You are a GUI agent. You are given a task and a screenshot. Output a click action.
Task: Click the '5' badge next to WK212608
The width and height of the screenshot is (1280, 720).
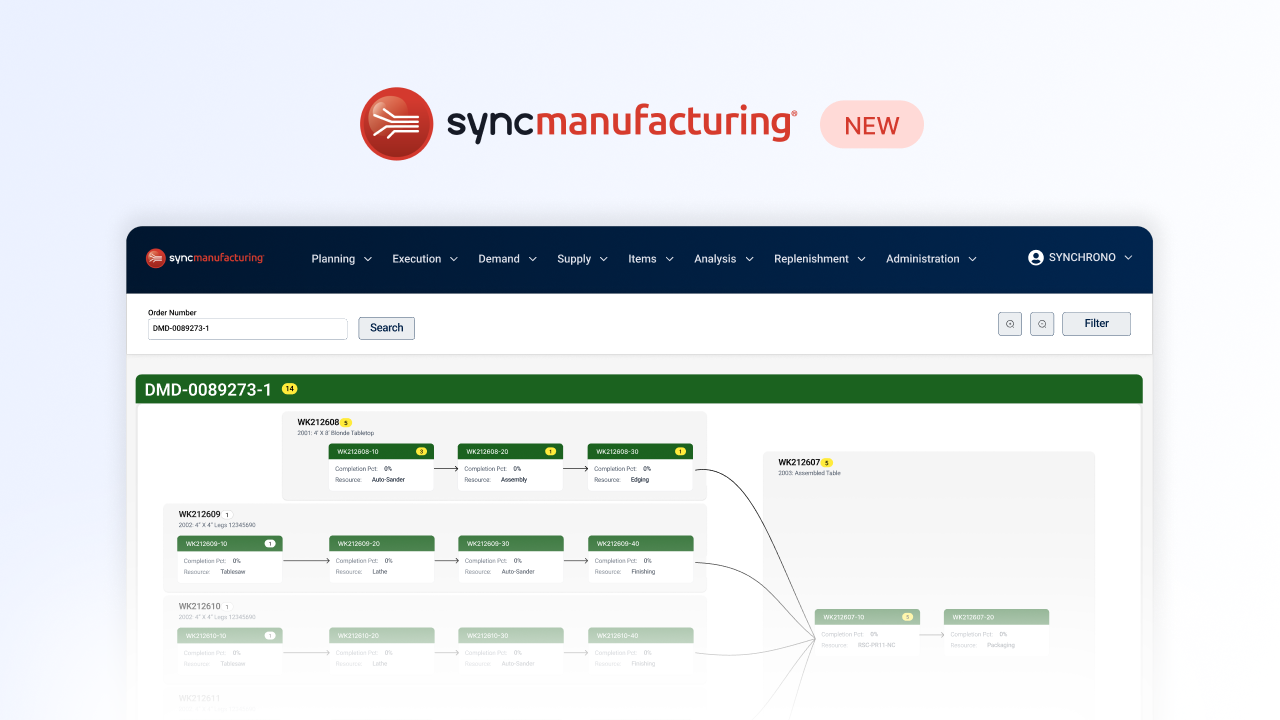(x=346, y=423)
